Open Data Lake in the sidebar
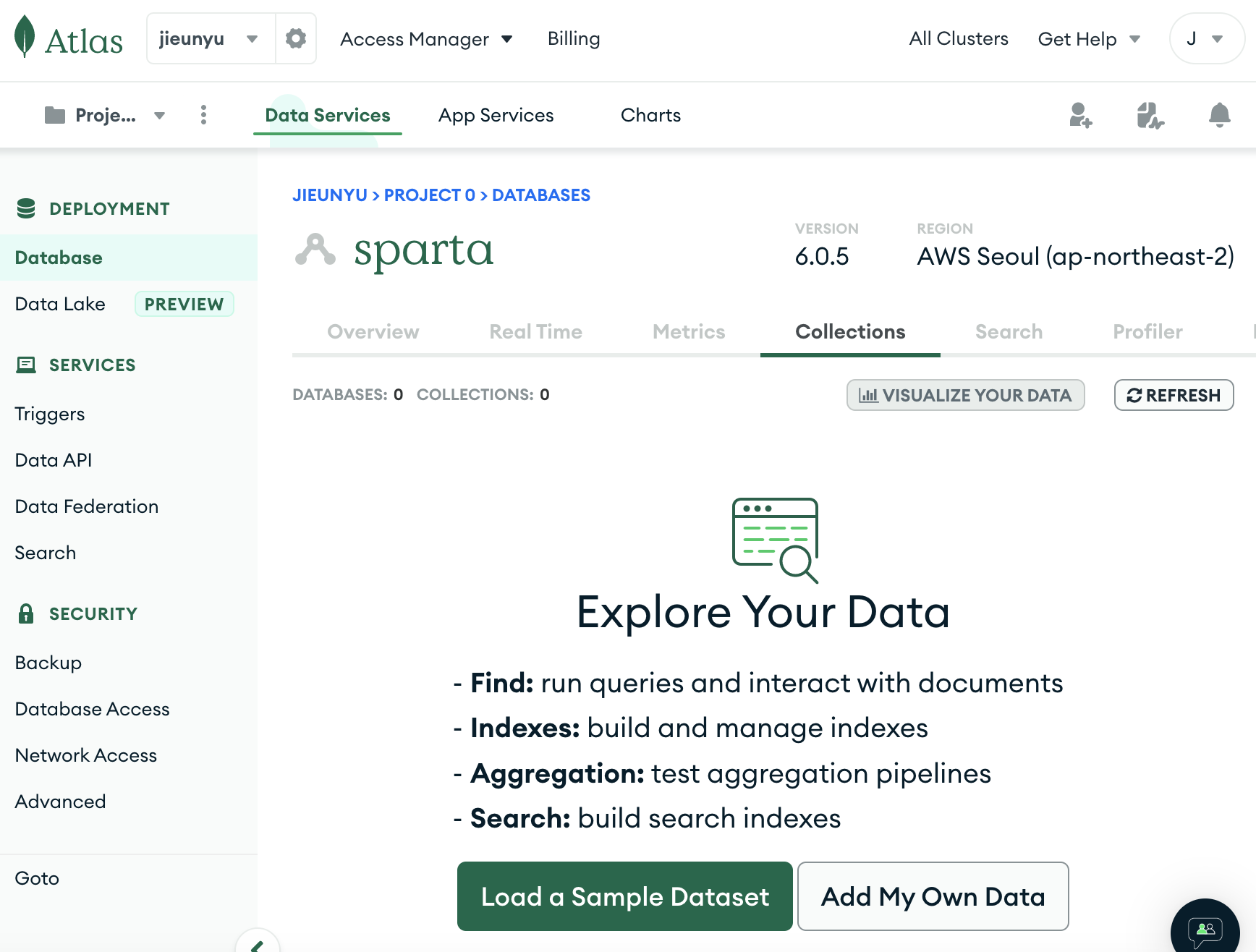 click(60, 304)
